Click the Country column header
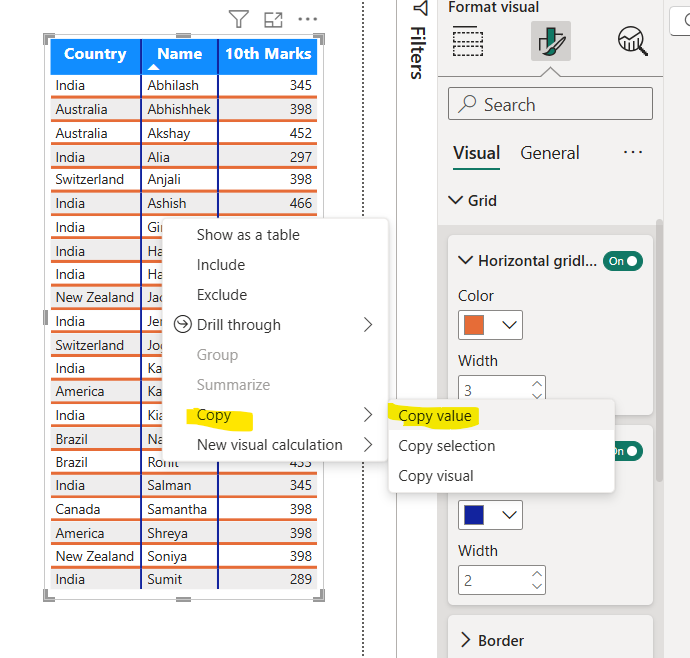Viewport: 690px width, 658px height. tap(95, 55)
